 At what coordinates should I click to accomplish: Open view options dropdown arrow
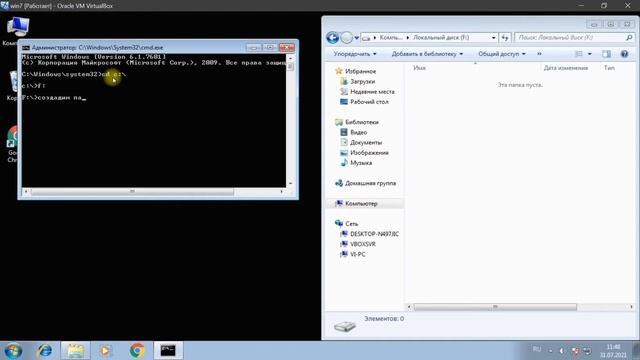click(589, 54)
